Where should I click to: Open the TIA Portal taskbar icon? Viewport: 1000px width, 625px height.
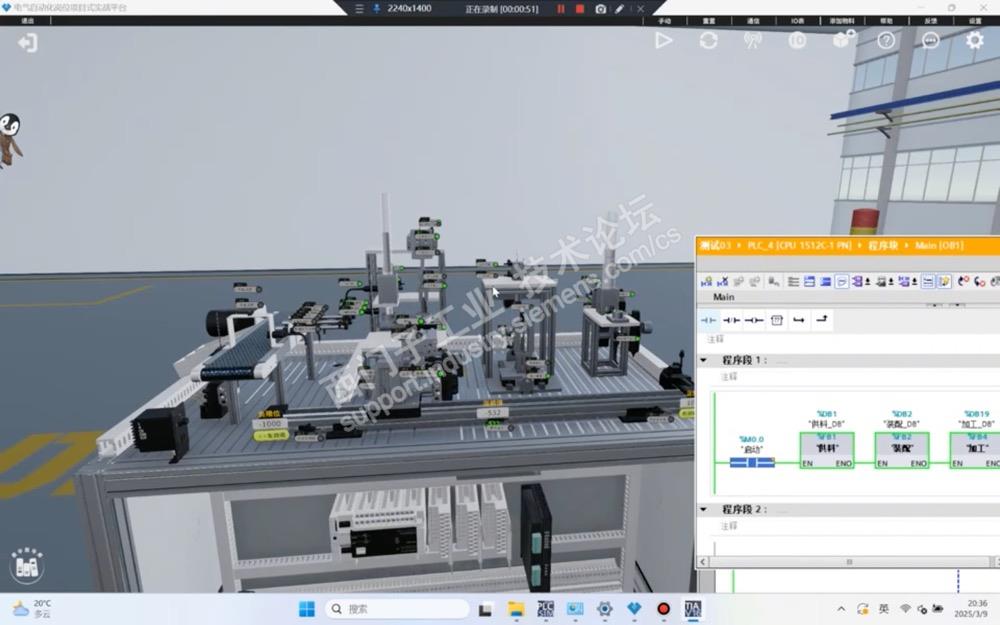(693, 609)
